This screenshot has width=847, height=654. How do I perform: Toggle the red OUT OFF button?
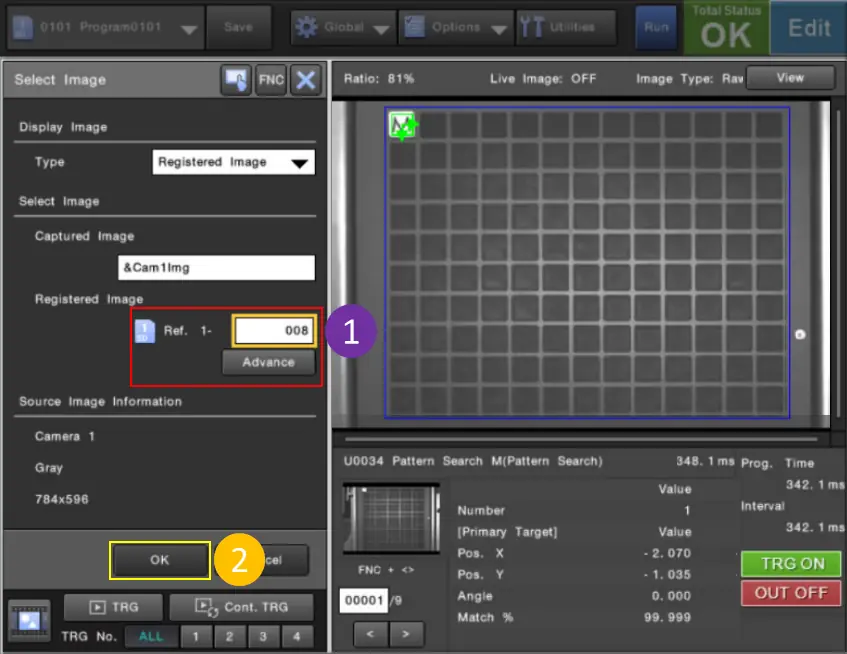click(792, 592)
